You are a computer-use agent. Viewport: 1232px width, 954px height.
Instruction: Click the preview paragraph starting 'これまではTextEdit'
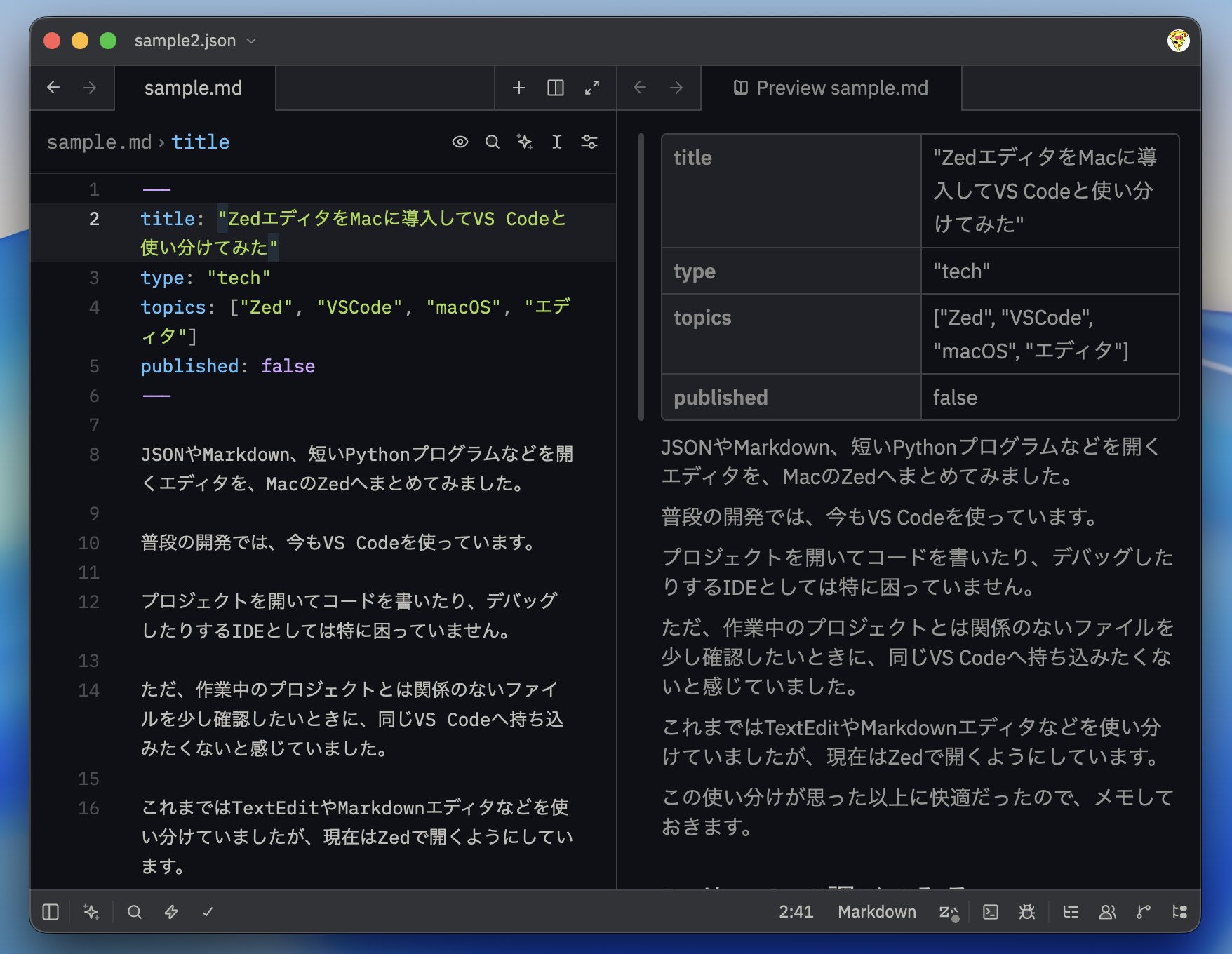[912, 742]
